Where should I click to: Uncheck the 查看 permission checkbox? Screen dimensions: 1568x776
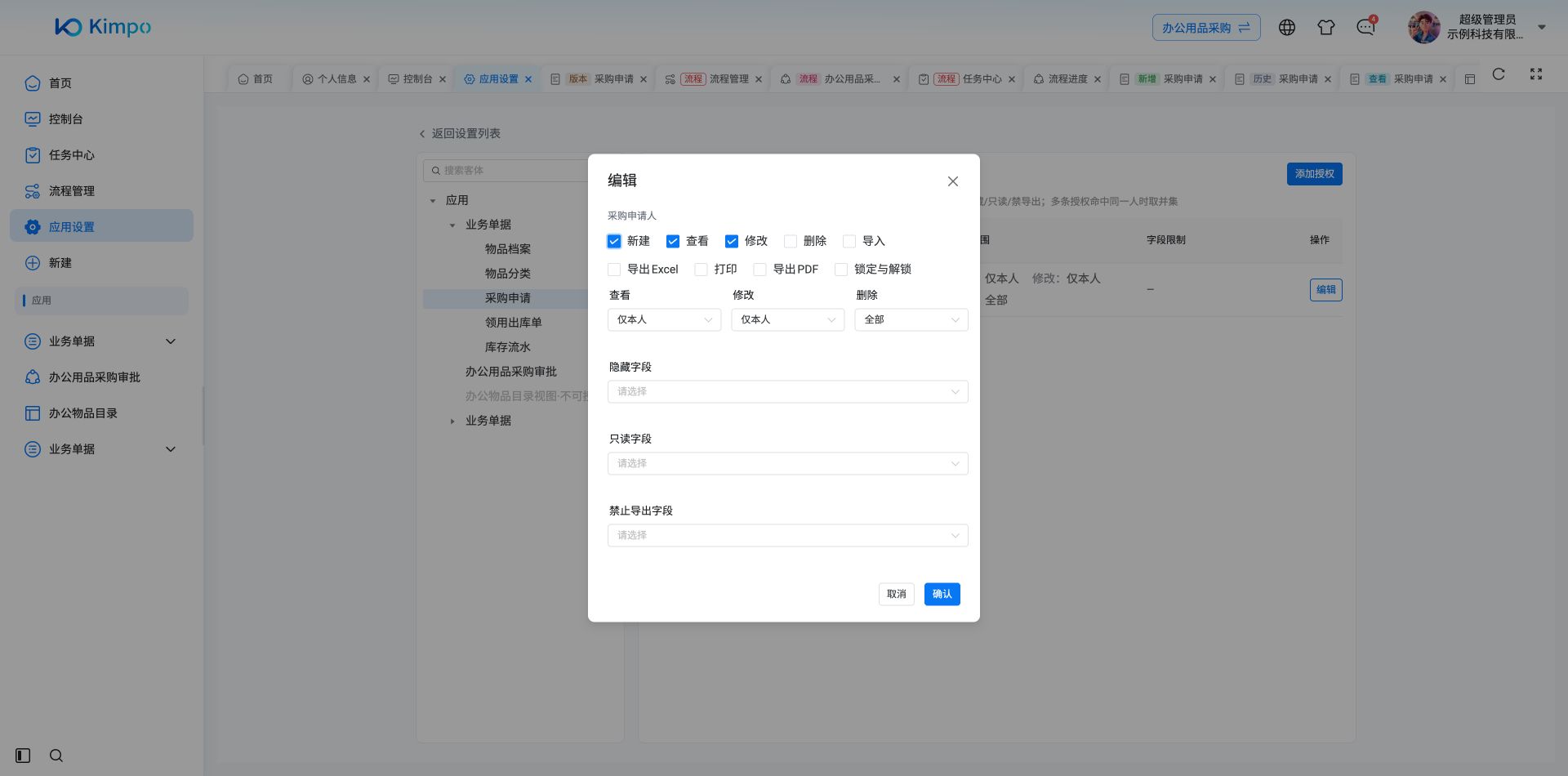coord(673,241)
